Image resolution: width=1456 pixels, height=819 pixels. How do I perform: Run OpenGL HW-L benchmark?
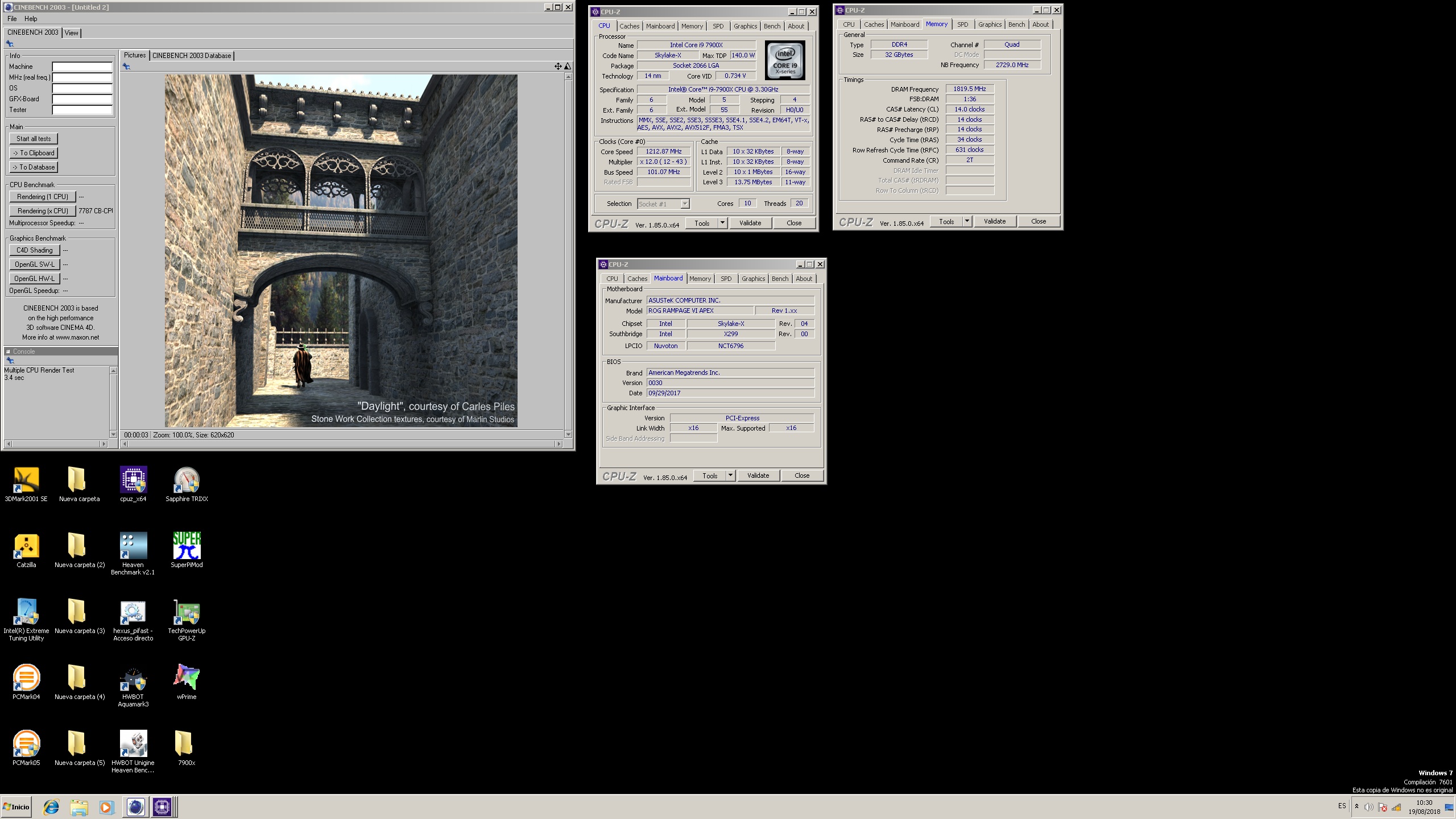pyautogui.click(x=35, y=279)
